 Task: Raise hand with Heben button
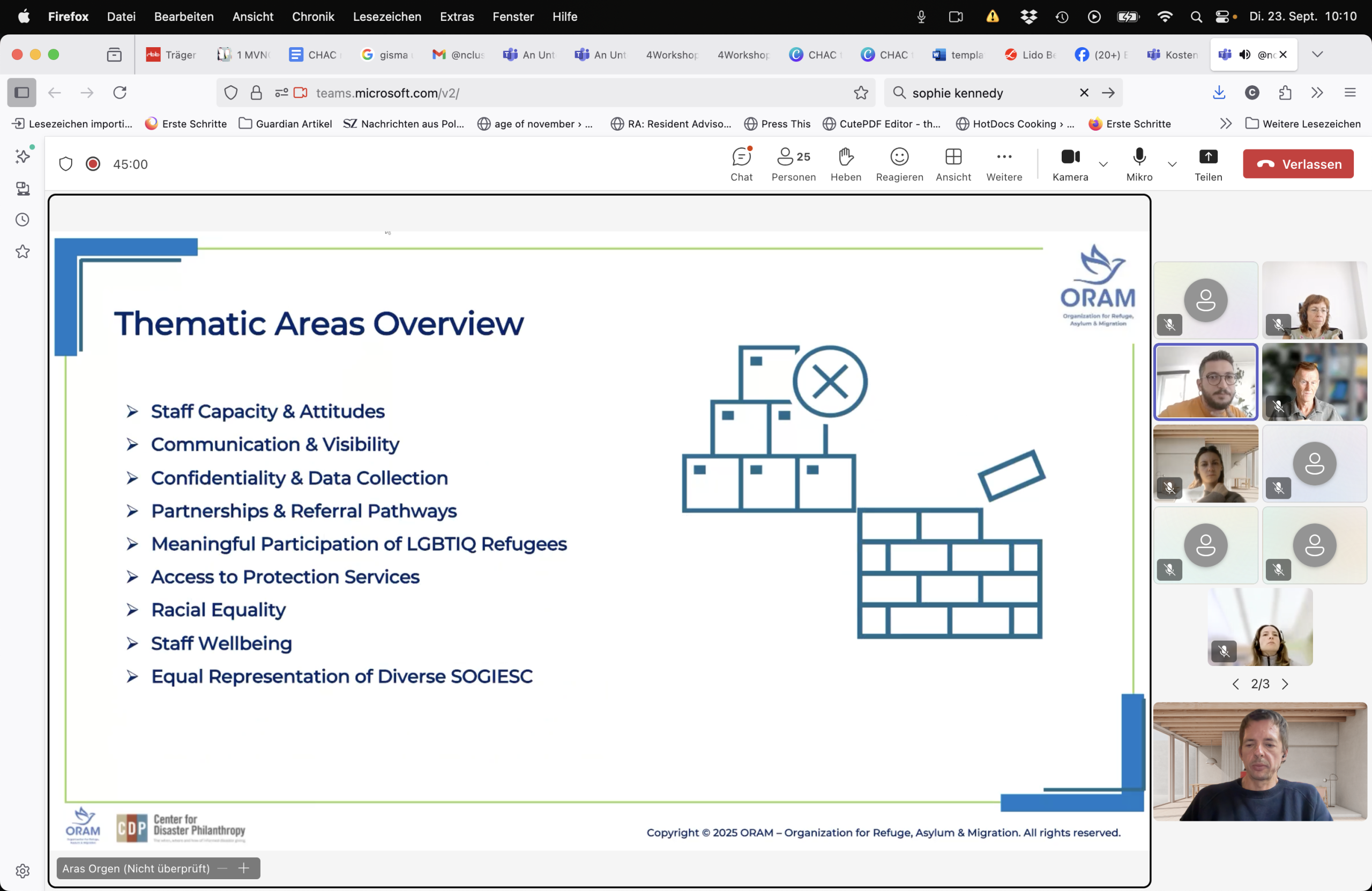click(846, 163)
